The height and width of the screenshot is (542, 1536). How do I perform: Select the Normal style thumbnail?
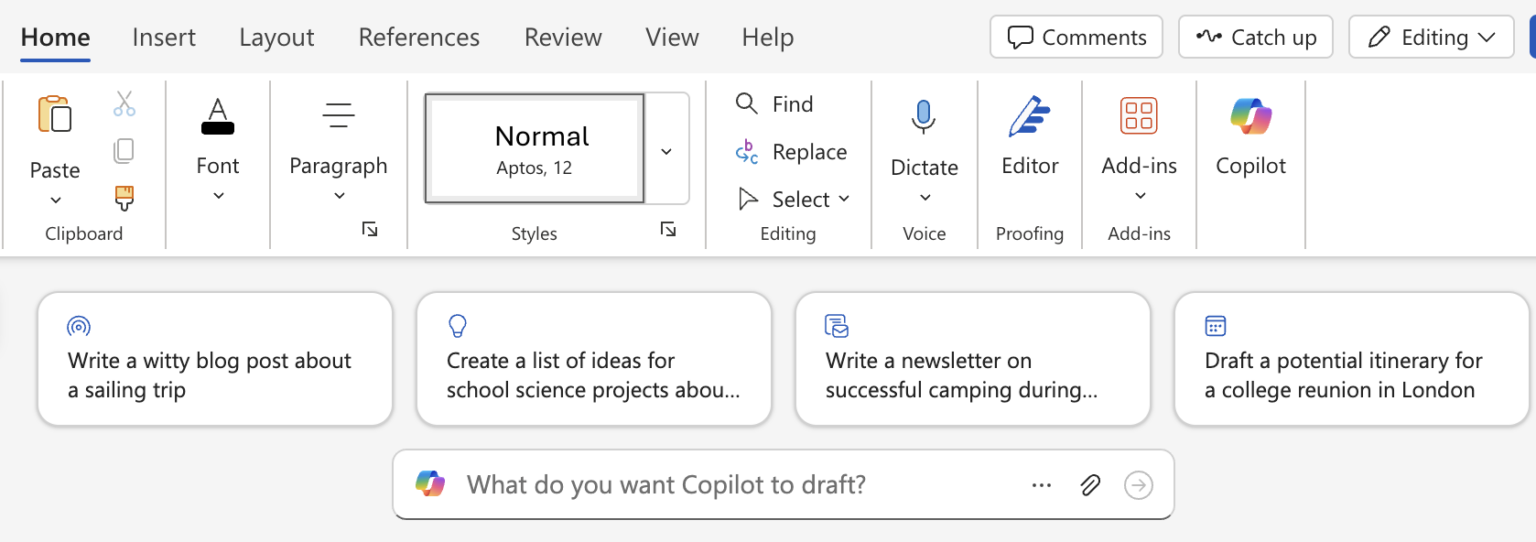(x=535, y=148)
